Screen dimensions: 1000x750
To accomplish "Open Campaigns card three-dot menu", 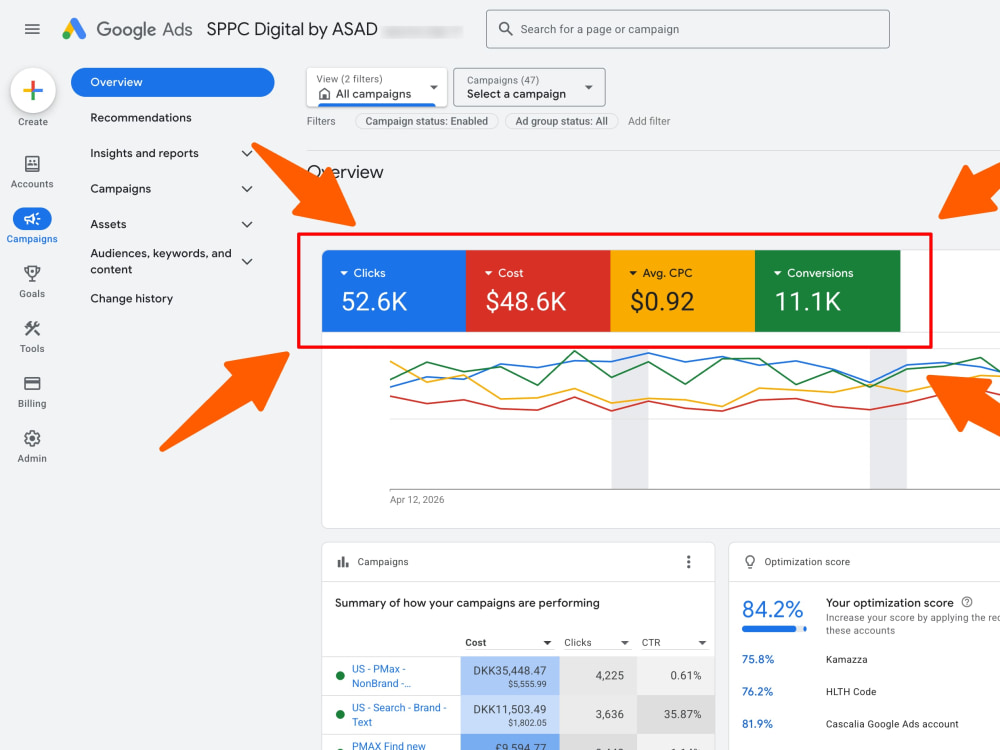I will coord(688,562).
